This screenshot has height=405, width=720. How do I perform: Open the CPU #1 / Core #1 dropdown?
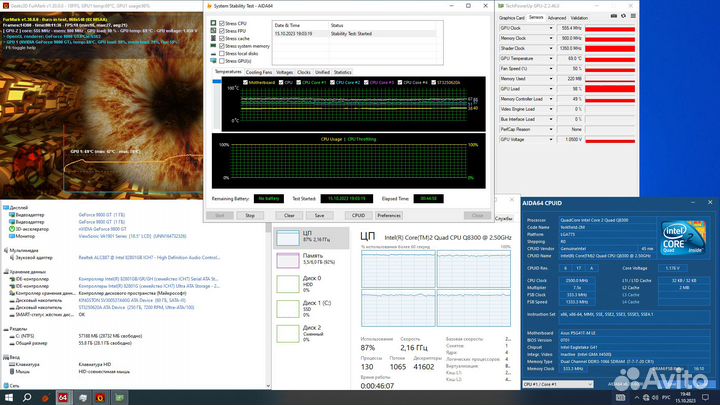point(558,384)
